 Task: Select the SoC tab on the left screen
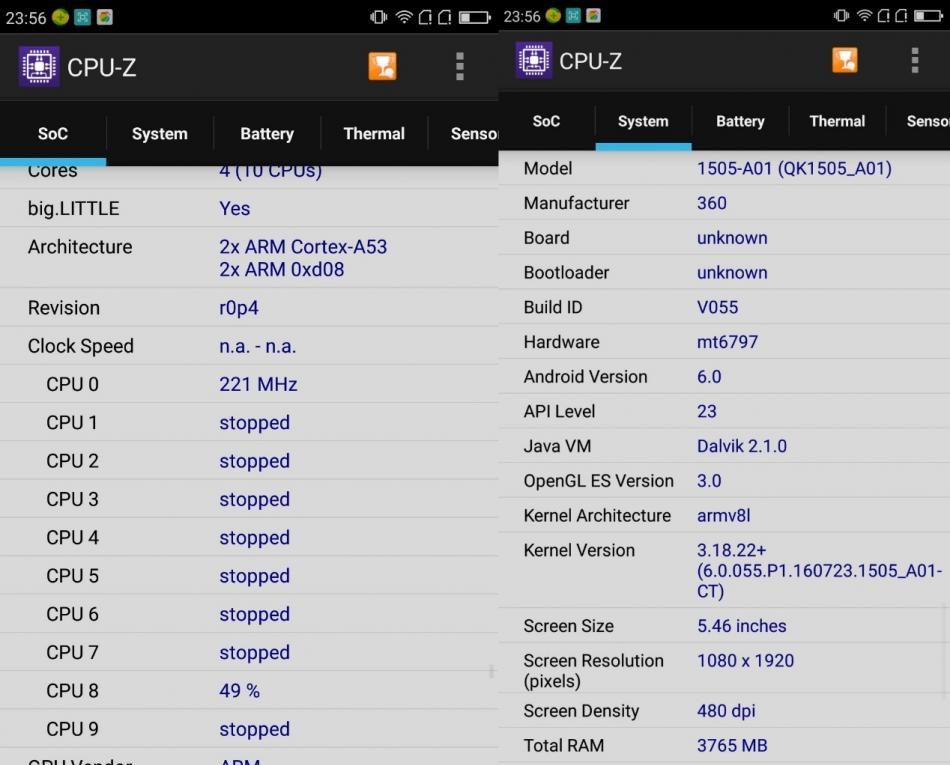coord(53,133)
